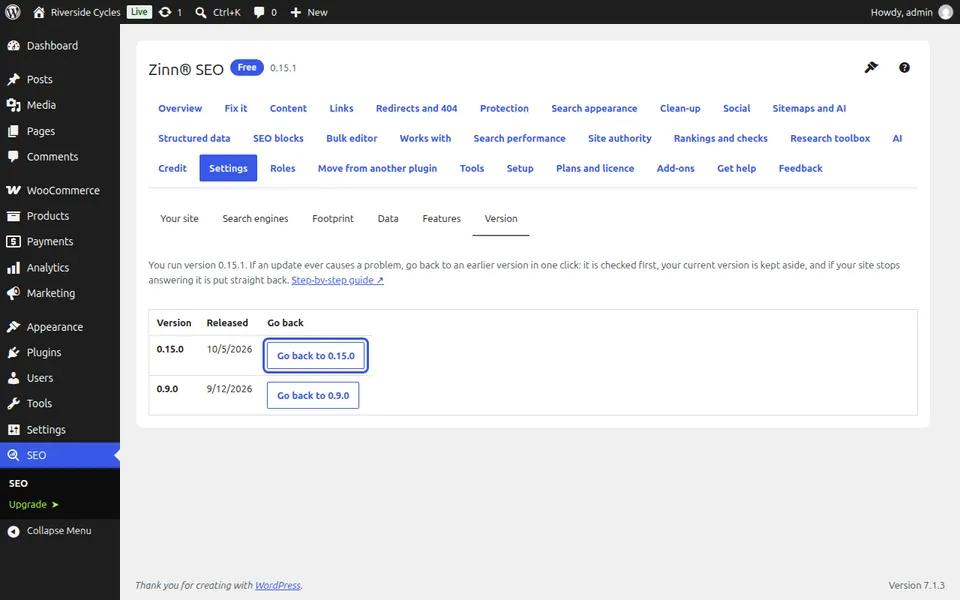Open Marketing in the sidebar
This screenshot has width=960, height=600.
60,293
